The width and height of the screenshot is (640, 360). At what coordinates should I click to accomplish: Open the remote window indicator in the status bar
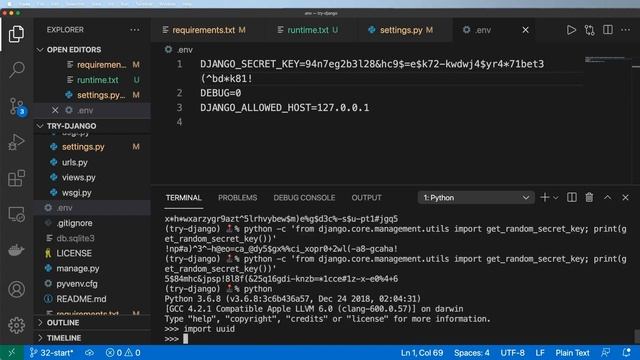click(11, 353)
